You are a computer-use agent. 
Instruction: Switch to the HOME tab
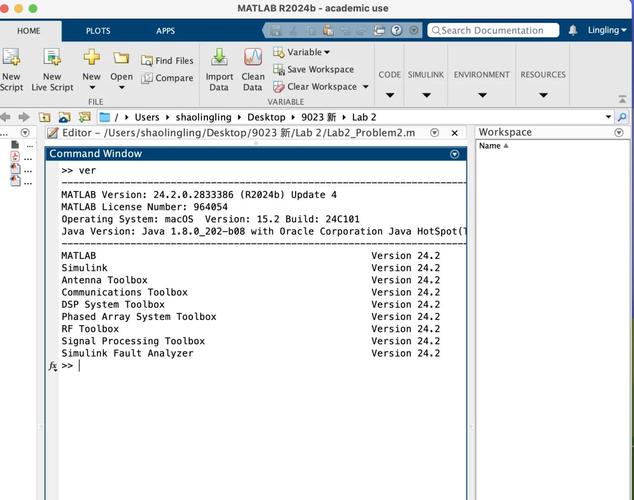click(x=28, y=31)
